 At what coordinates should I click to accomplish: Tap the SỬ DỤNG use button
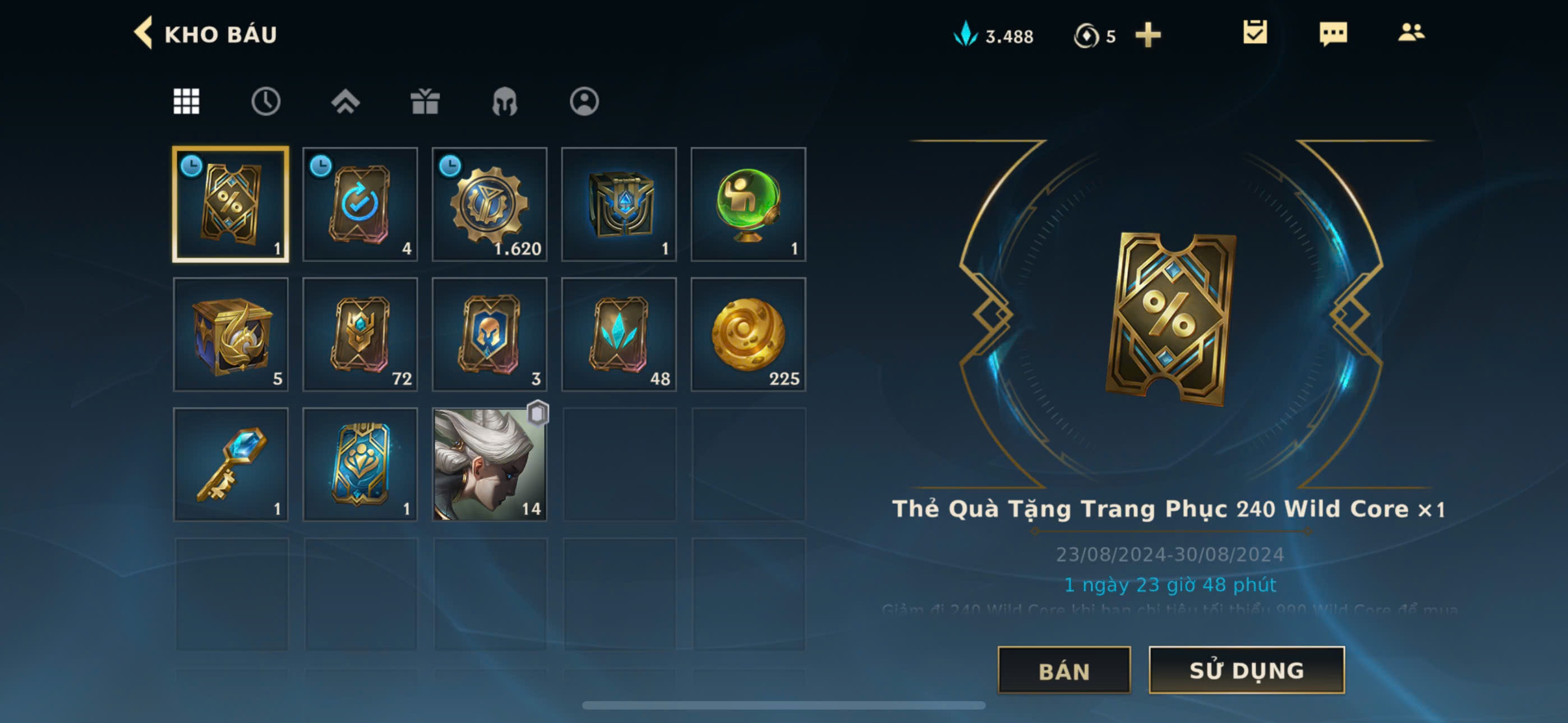1247,670
